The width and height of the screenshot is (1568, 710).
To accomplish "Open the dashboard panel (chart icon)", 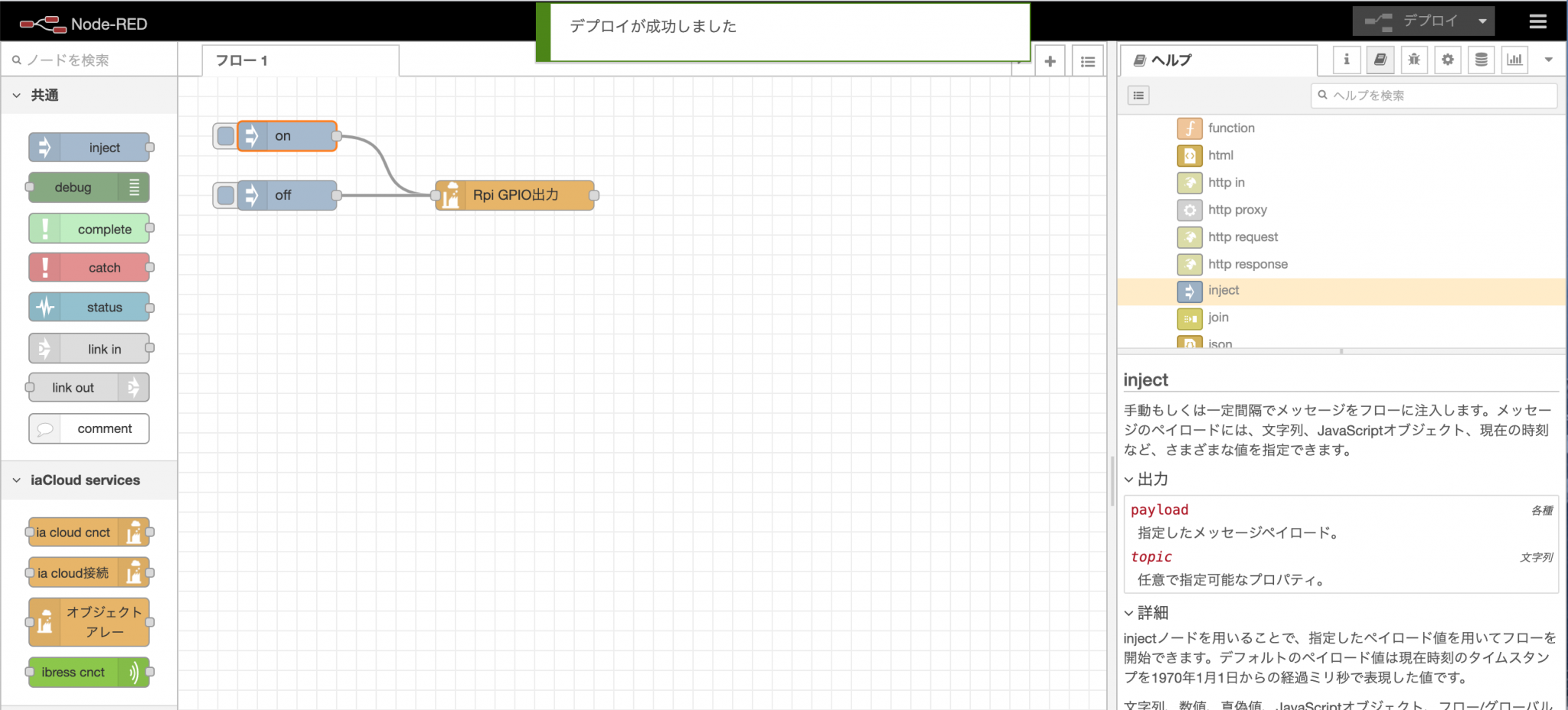I will (1514, 60).
